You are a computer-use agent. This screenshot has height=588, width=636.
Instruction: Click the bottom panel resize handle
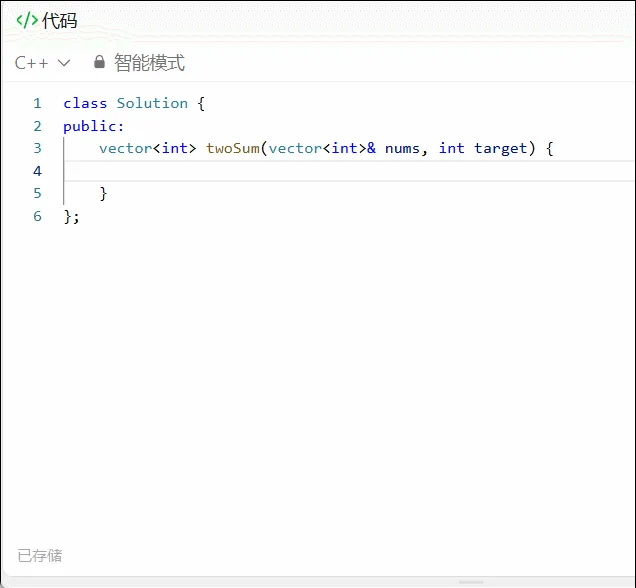[x=471, y=582]
